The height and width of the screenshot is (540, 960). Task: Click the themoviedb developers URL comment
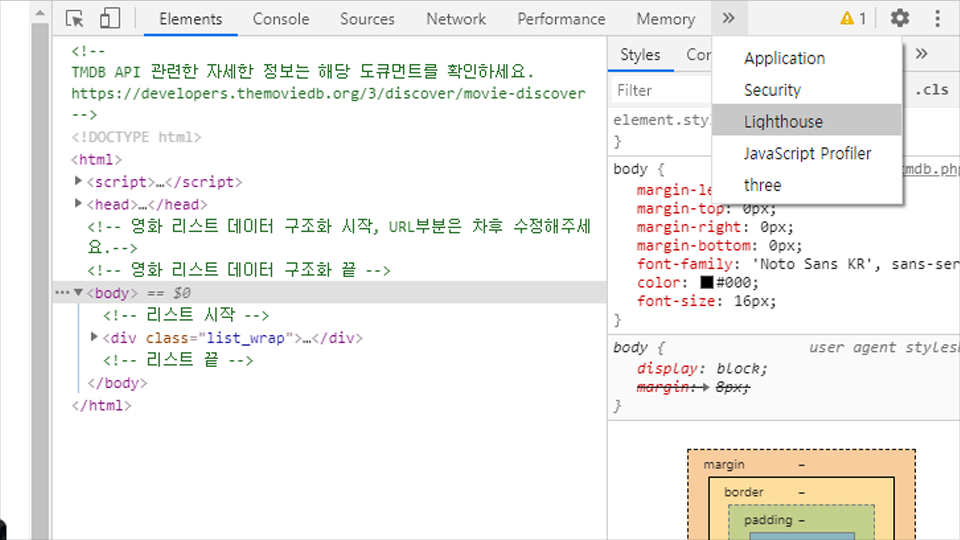coord(328,93)
